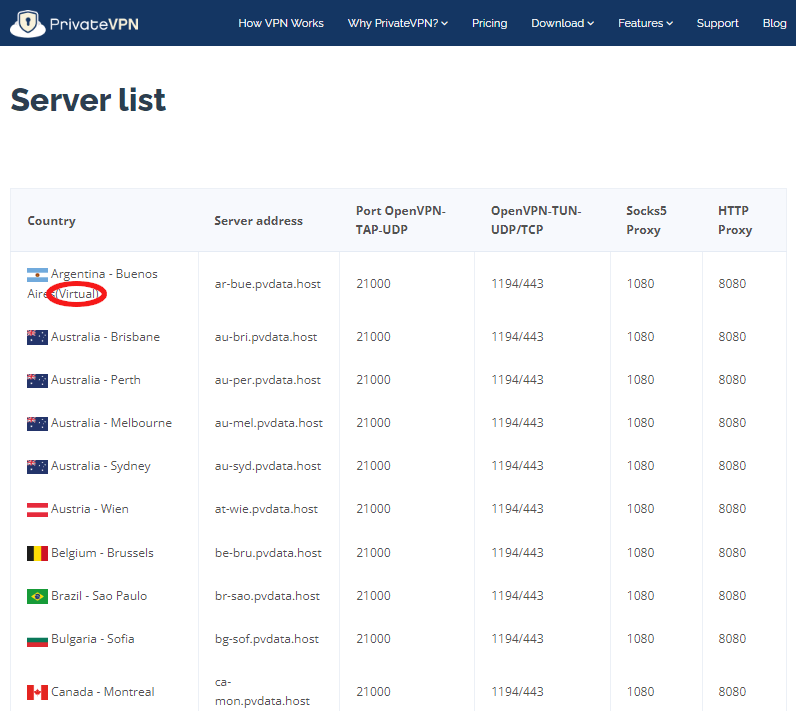Image resolution: width=796 pixels, height=711 pixels.
Task: Expand the Why PrivateVPN? menu
Action: pyautogui.click(x=397, y=23)
